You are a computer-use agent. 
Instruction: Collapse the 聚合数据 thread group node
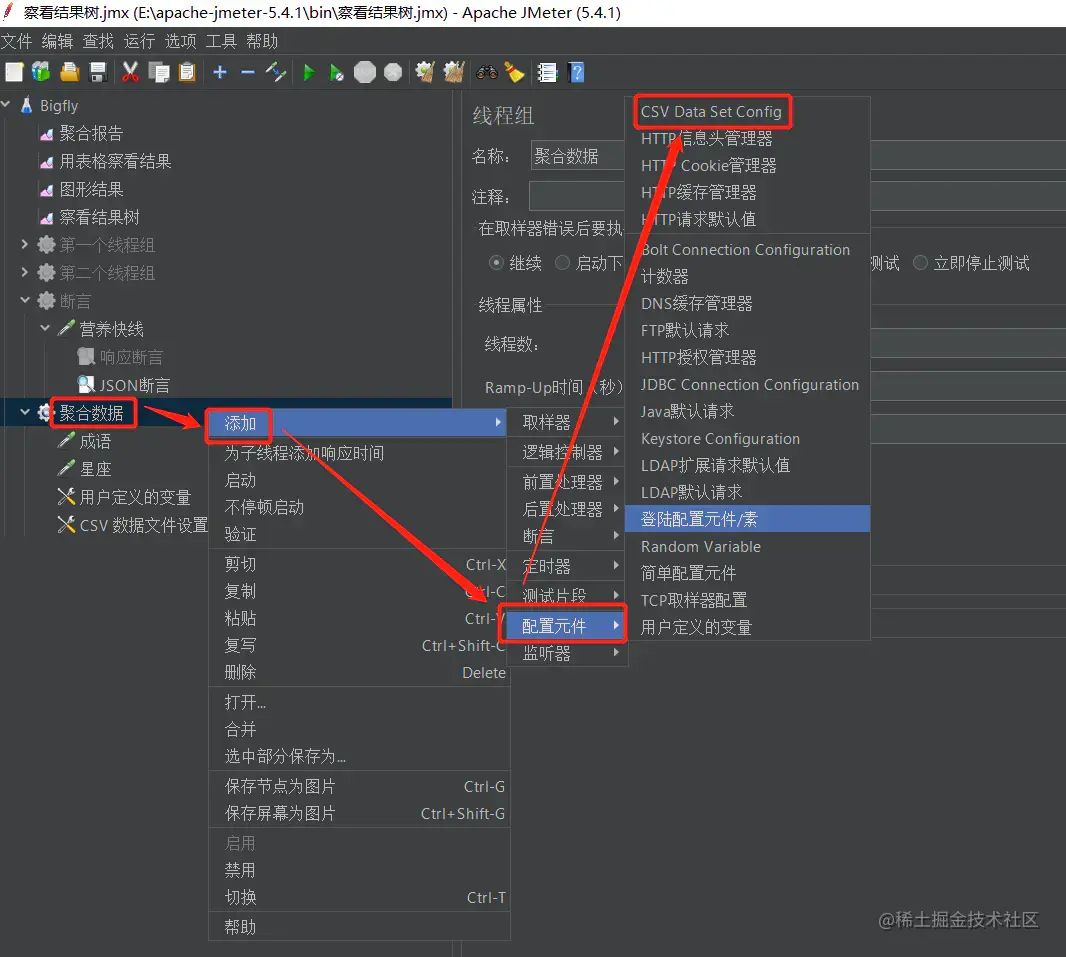coord(24,412)
